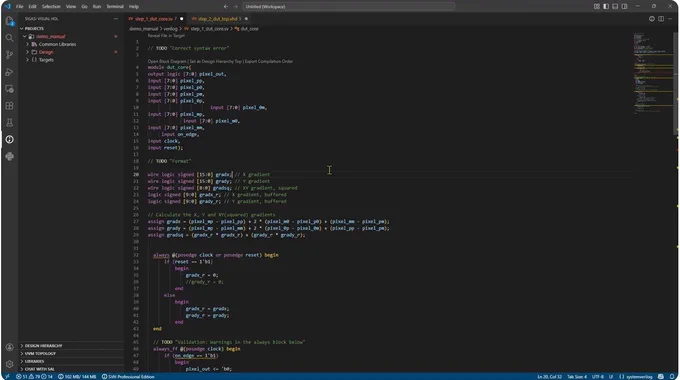
Task: Open the Customize Layout icon
Action: pyautogui.click(x=597, y=7)
